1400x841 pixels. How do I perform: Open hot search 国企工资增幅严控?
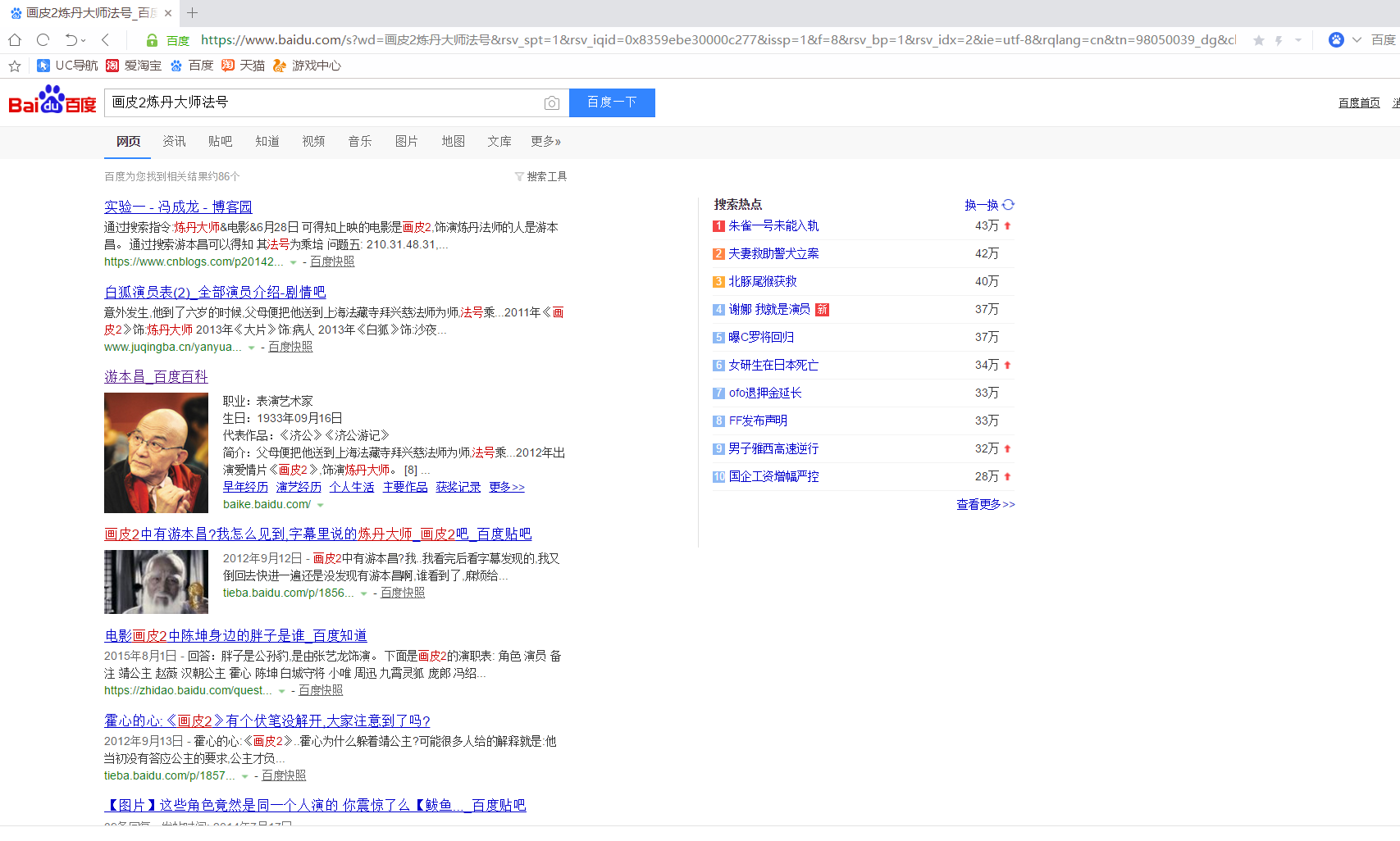tap(773, 477)
